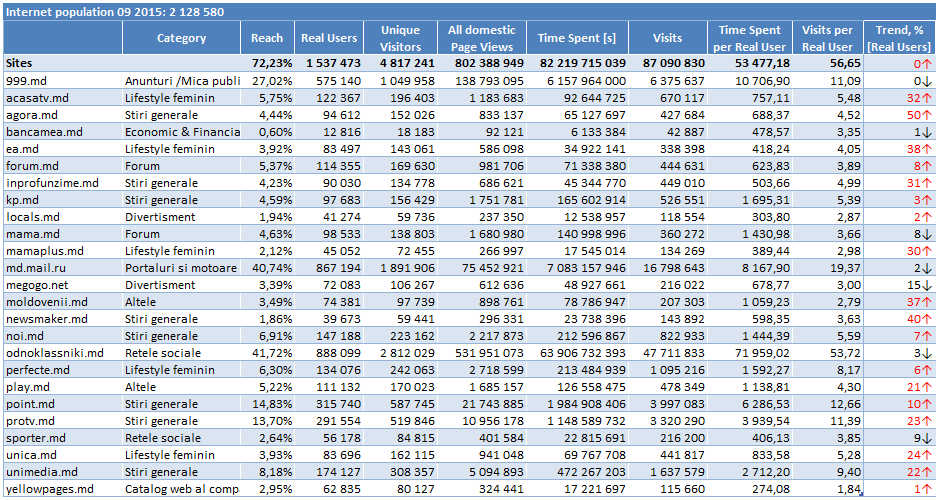The image size is (939, 500).
Task: Select the 63 906 732 393 time spent cell
Action: tap(578, 353)
